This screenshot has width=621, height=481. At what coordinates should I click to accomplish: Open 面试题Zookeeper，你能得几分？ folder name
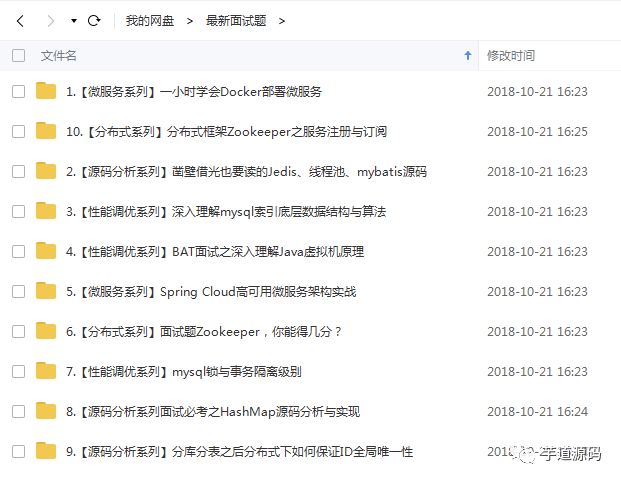204,332
